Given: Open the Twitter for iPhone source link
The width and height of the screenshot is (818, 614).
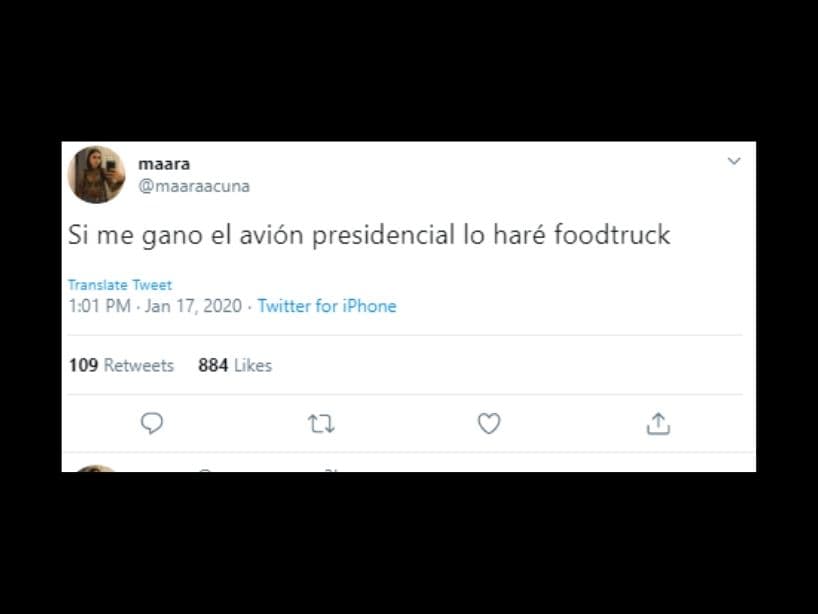Looking at the screenshot, I should (x=327, y=306).
